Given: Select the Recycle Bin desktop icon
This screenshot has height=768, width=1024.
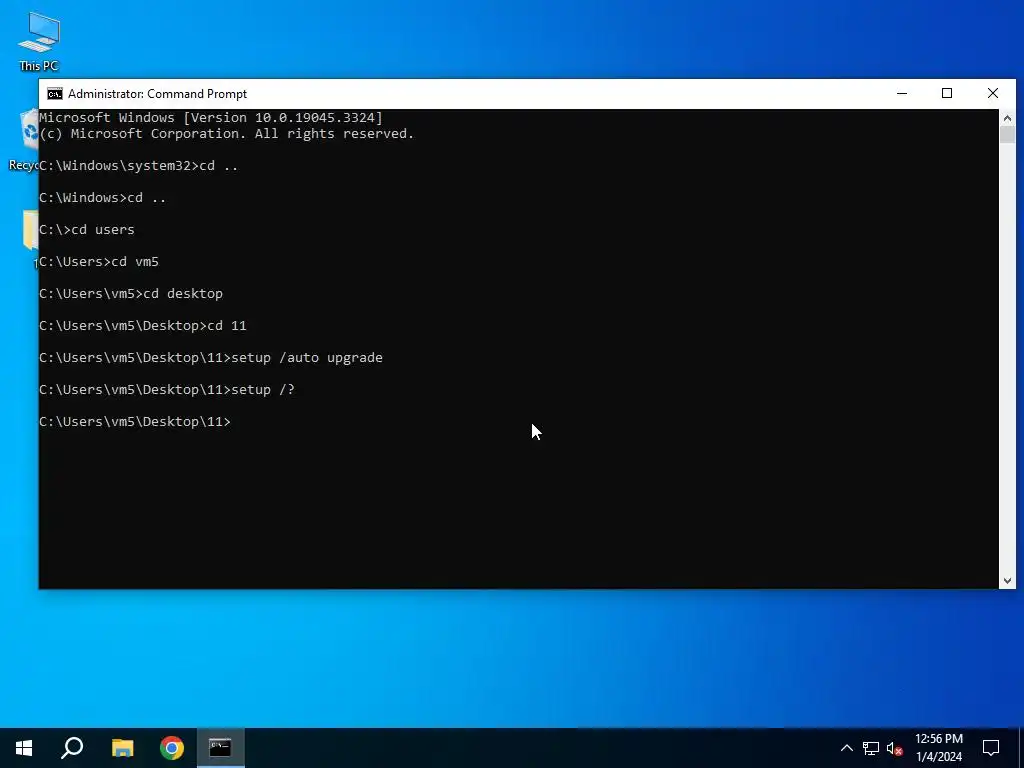Looking at the screenshot, I should [x=26, y=140].
